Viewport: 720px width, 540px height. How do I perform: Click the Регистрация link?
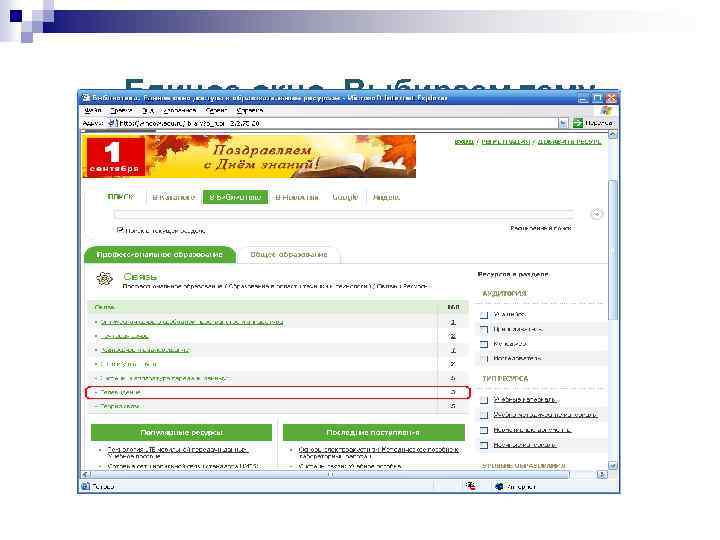[505, 141]
